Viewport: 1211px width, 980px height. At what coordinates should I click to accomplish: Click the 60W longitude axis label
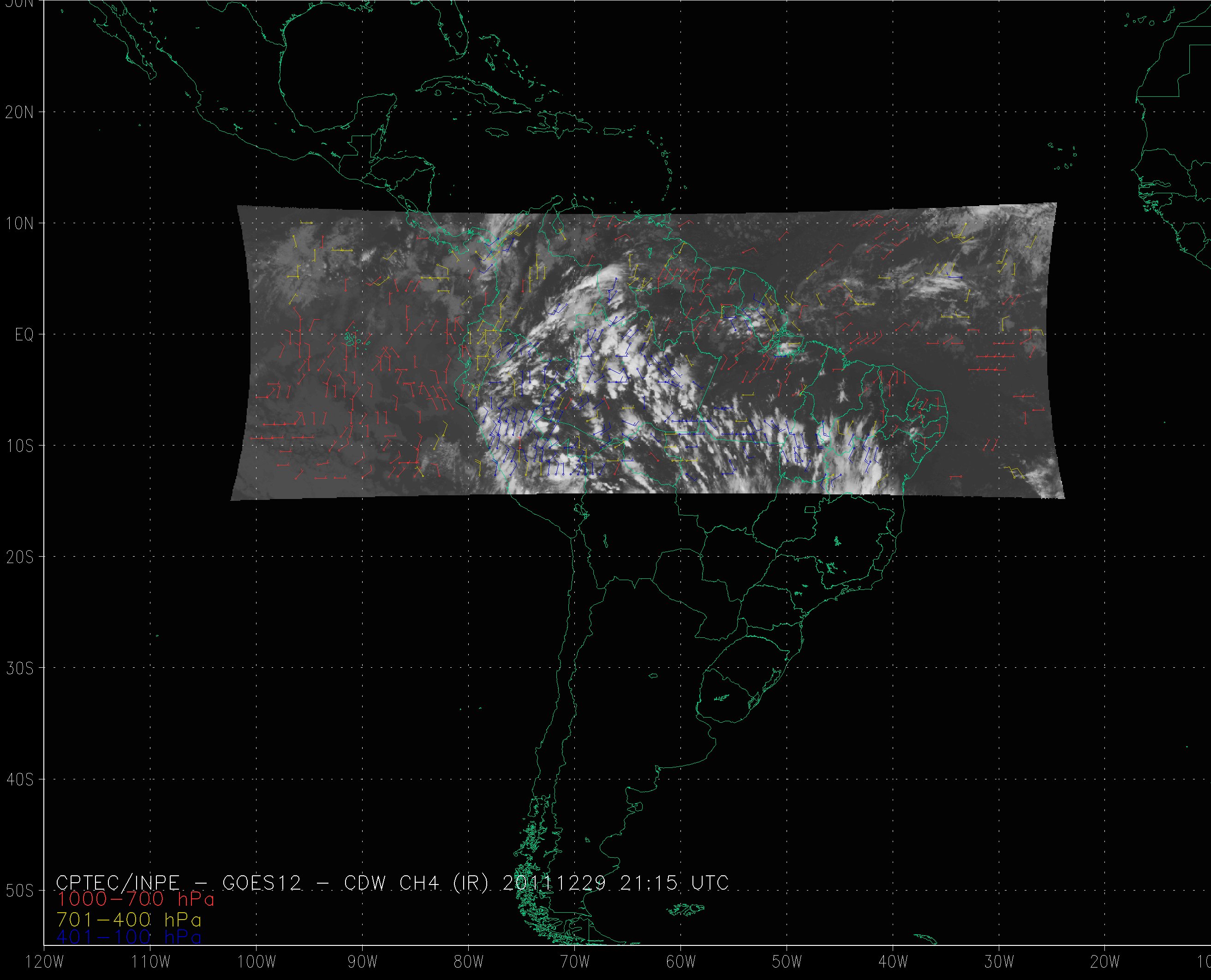coord(681,962)
